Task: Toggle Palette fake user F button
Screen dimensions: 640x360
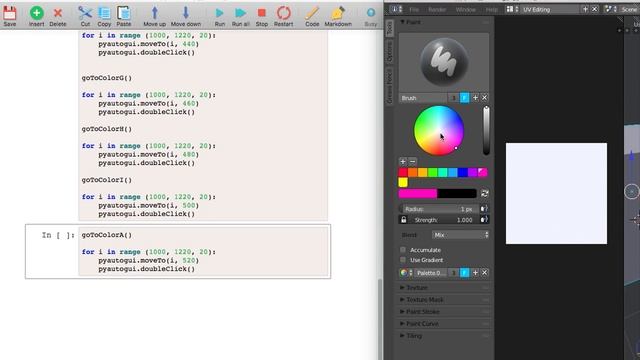Action: tap(464, 273)
